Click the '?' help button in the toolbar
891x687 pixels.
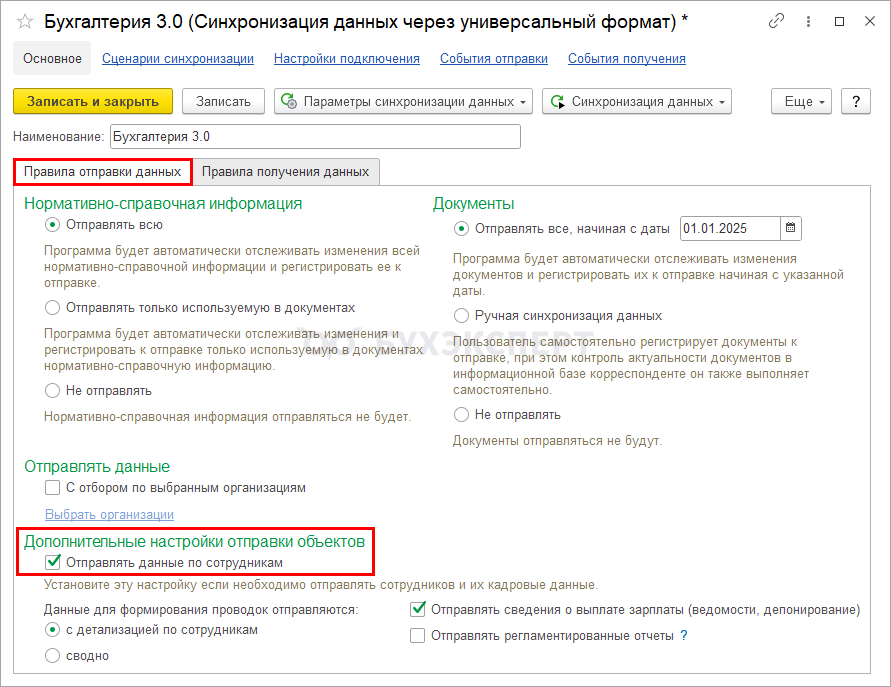tap(856, 101)
